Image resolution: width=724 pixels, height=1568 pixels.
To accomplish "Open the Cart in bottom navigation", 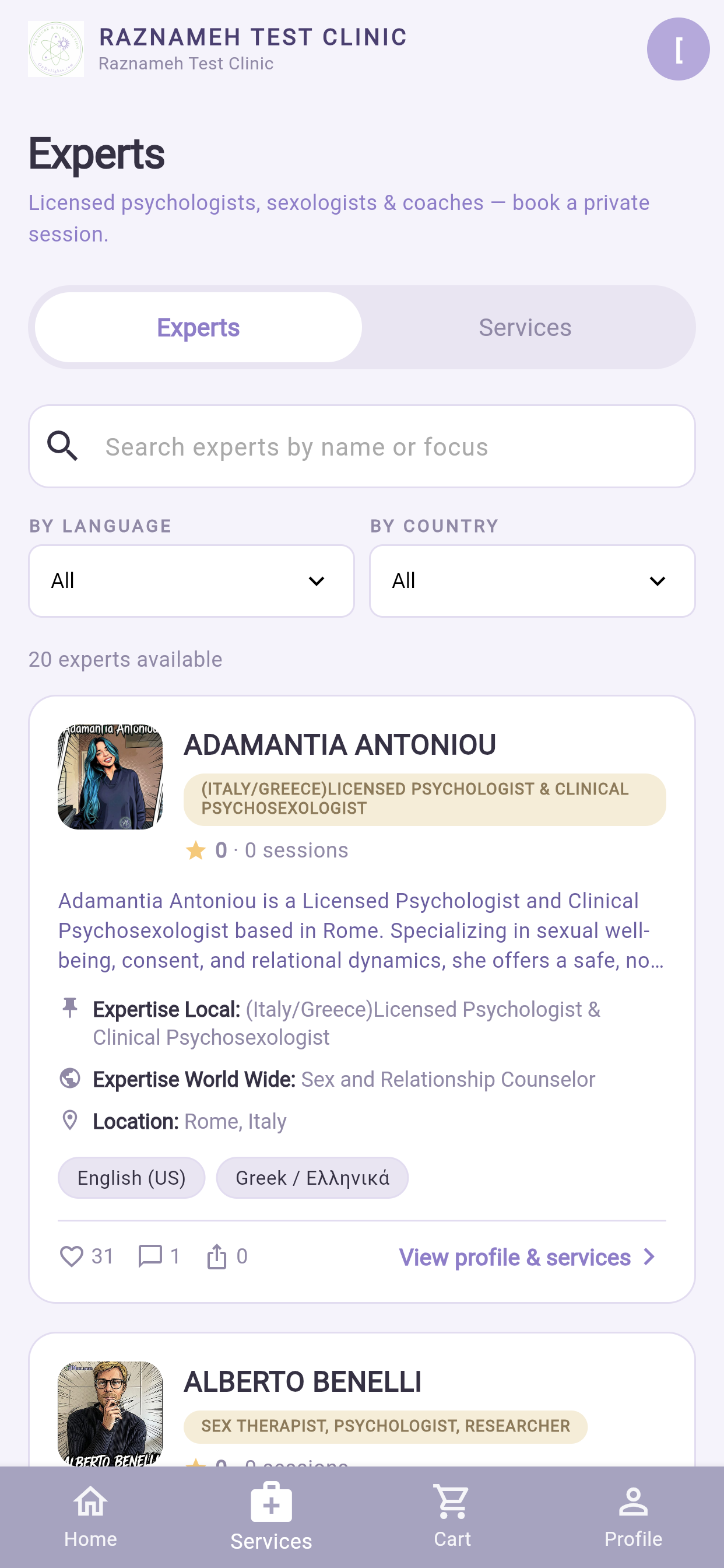I will click(x=452, y=1515).
